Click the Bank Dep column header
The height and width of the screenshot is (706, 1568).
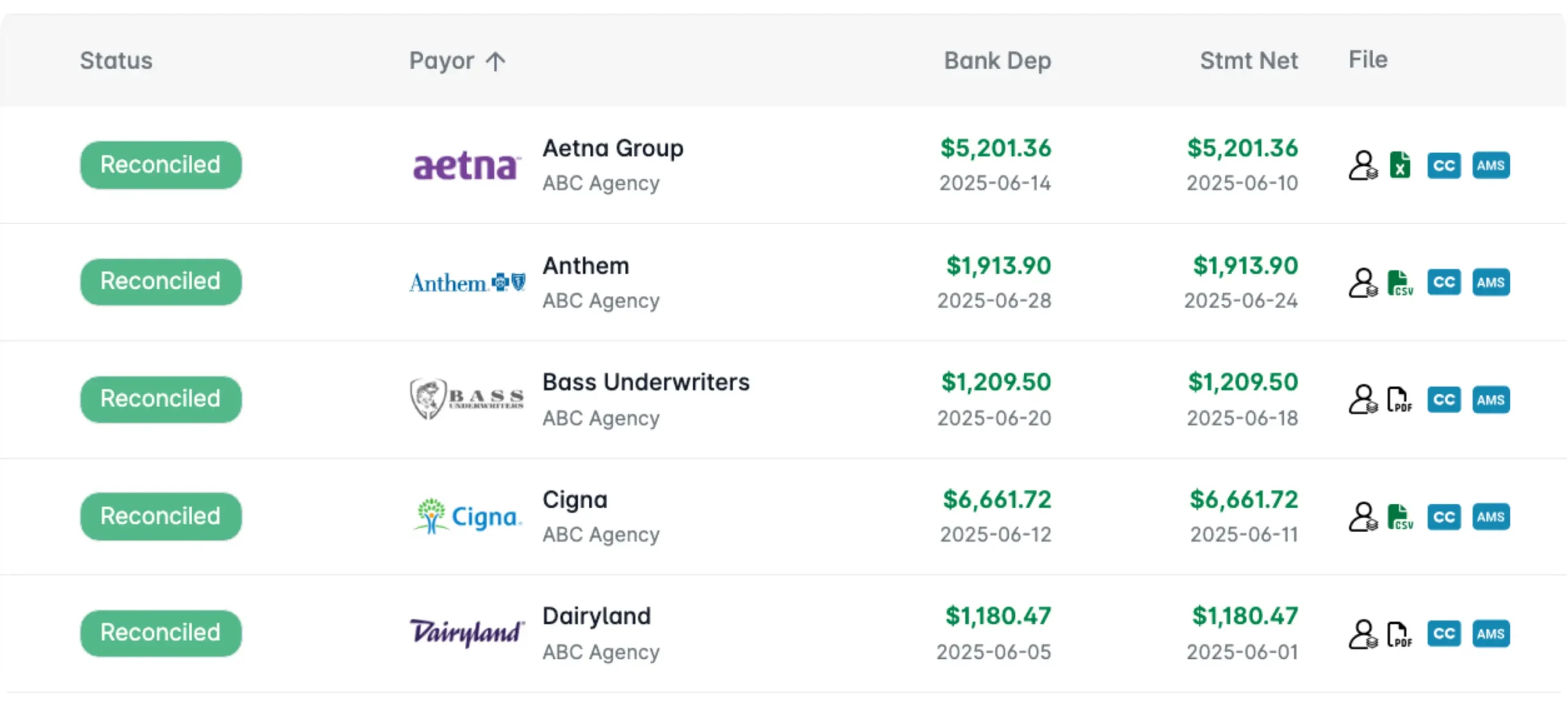(997, 61)
